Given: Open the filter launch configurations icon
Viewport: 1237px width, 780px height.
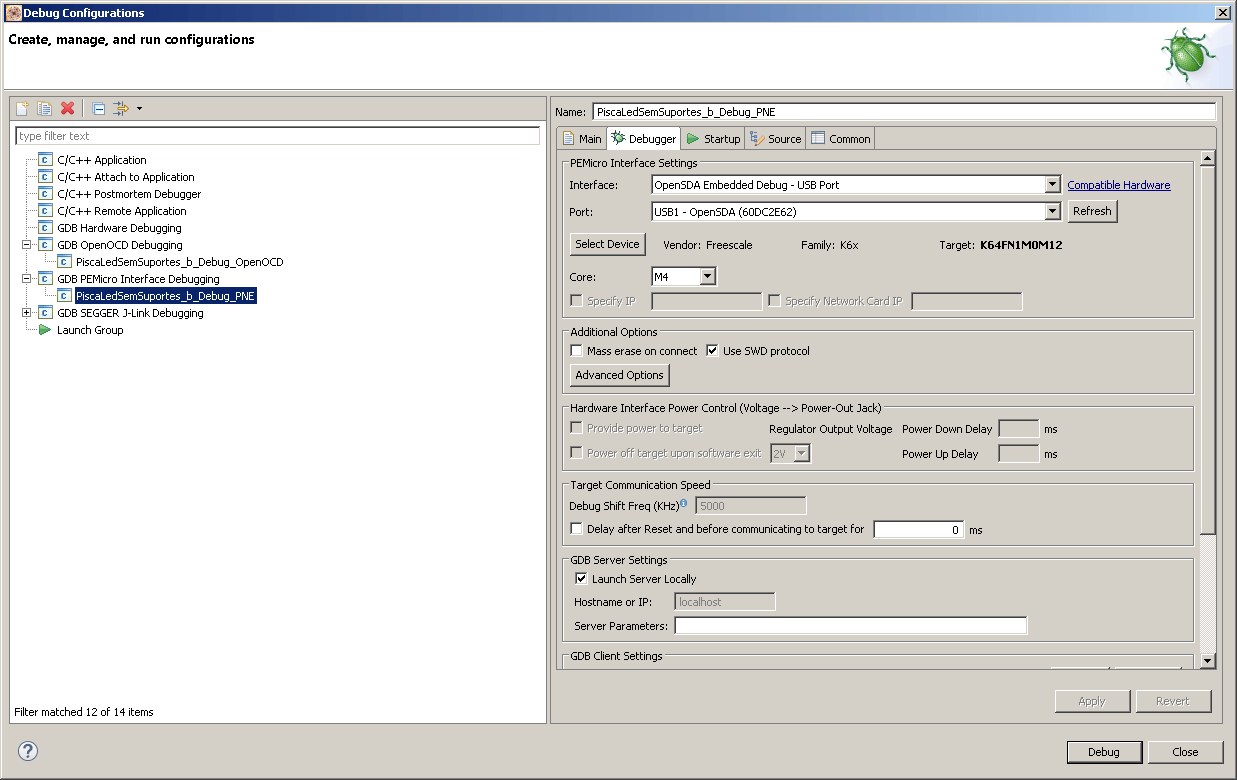Looking at the screenshot, I should (122, 108).
